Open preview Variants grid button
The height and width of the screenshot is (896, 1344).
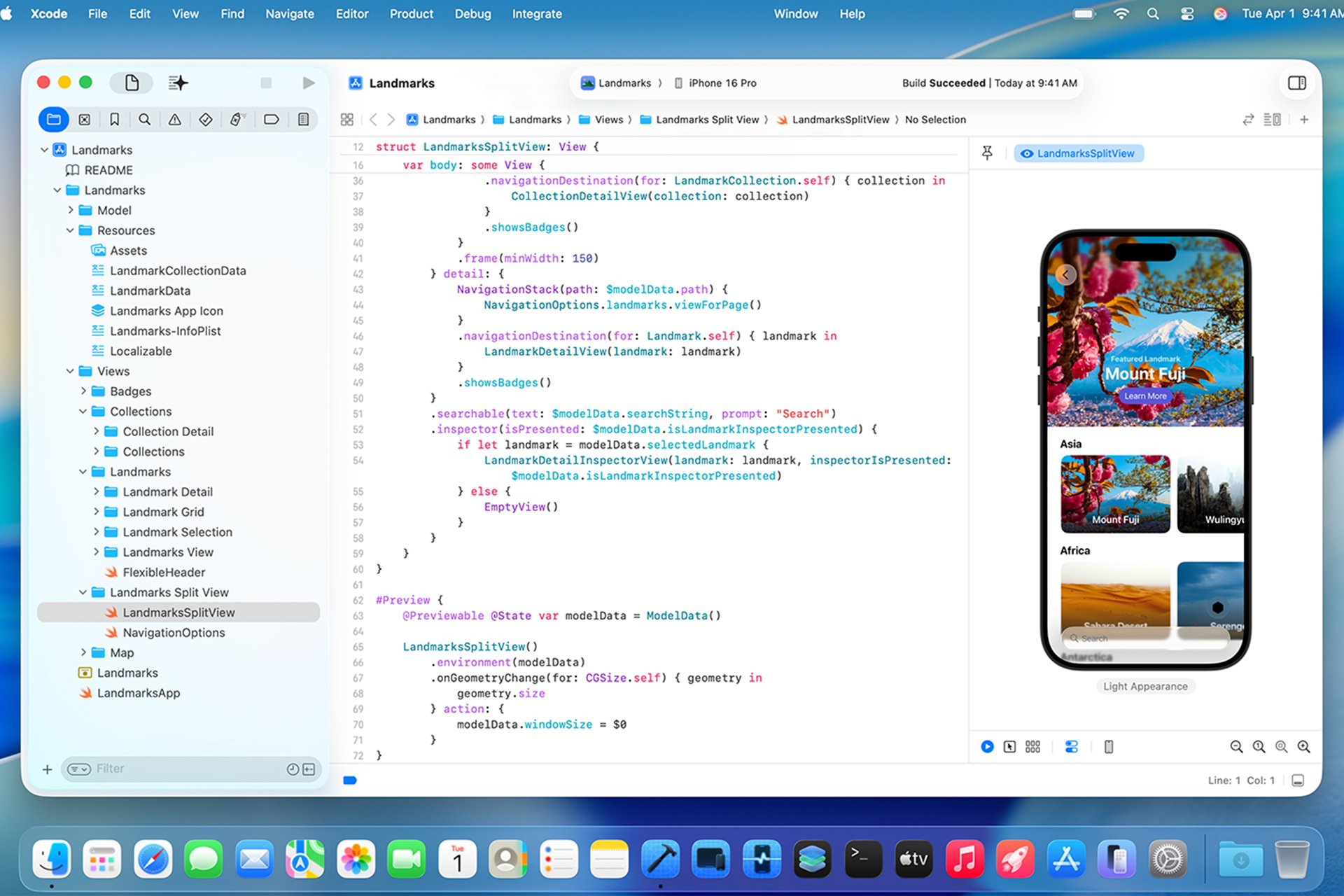[x=1032, y=747]
